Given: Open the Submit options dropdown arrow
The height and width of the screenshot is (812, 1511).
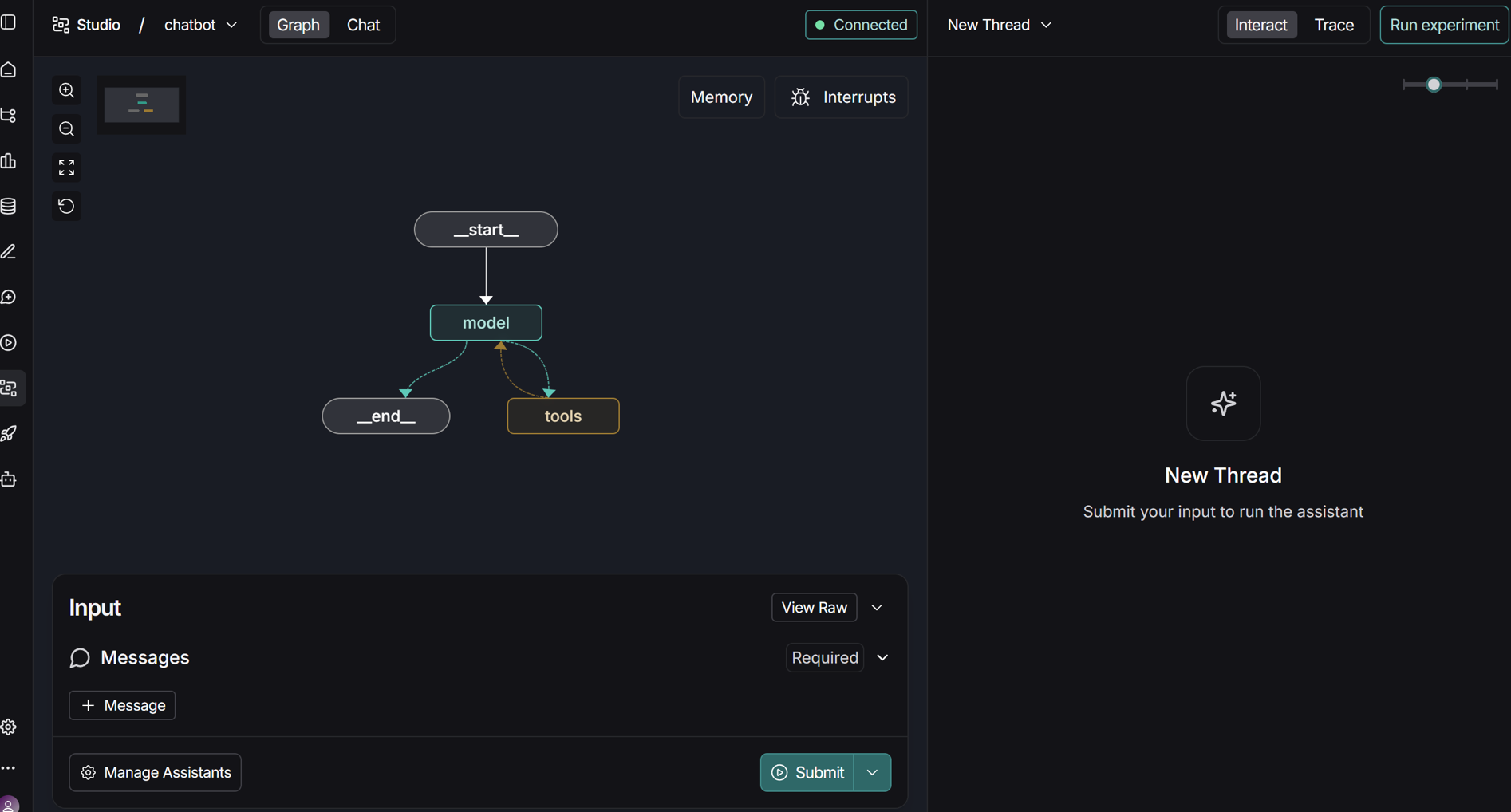Looking at the screenshot, I should point(872,772).
